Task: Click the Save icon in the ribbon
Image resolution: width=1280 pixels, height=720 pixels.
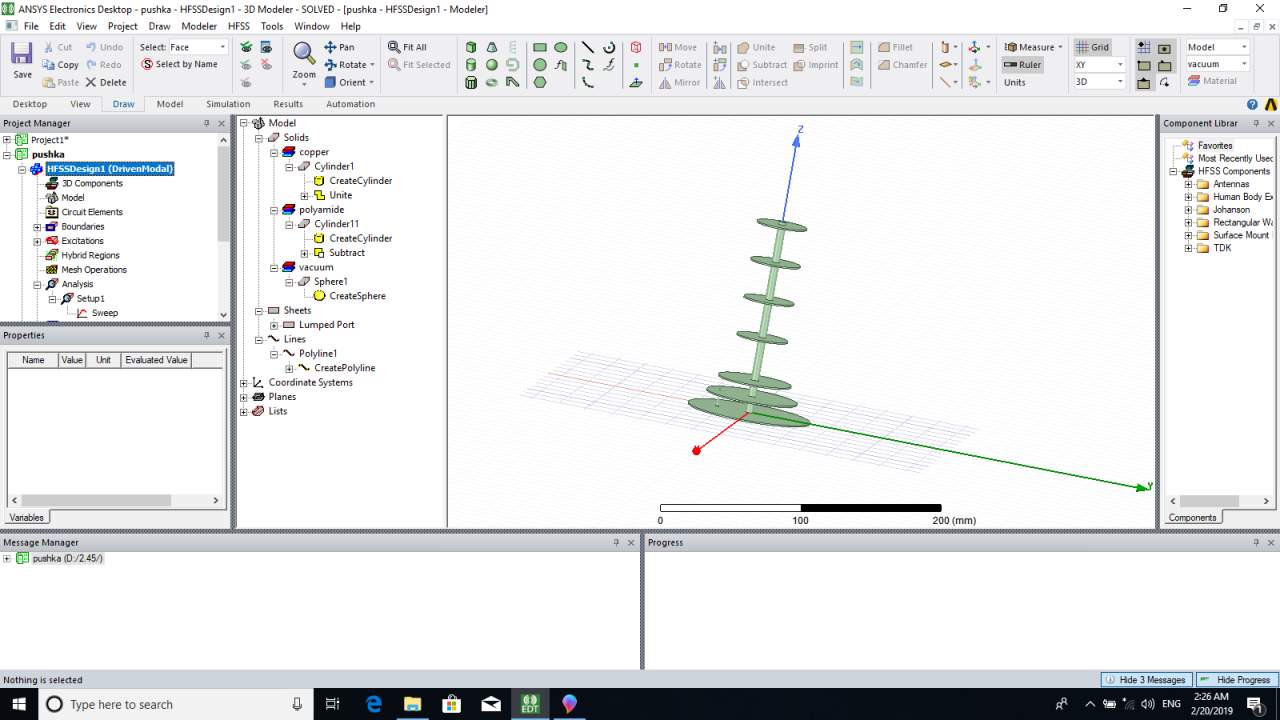Action: click(x=22, y=54)
